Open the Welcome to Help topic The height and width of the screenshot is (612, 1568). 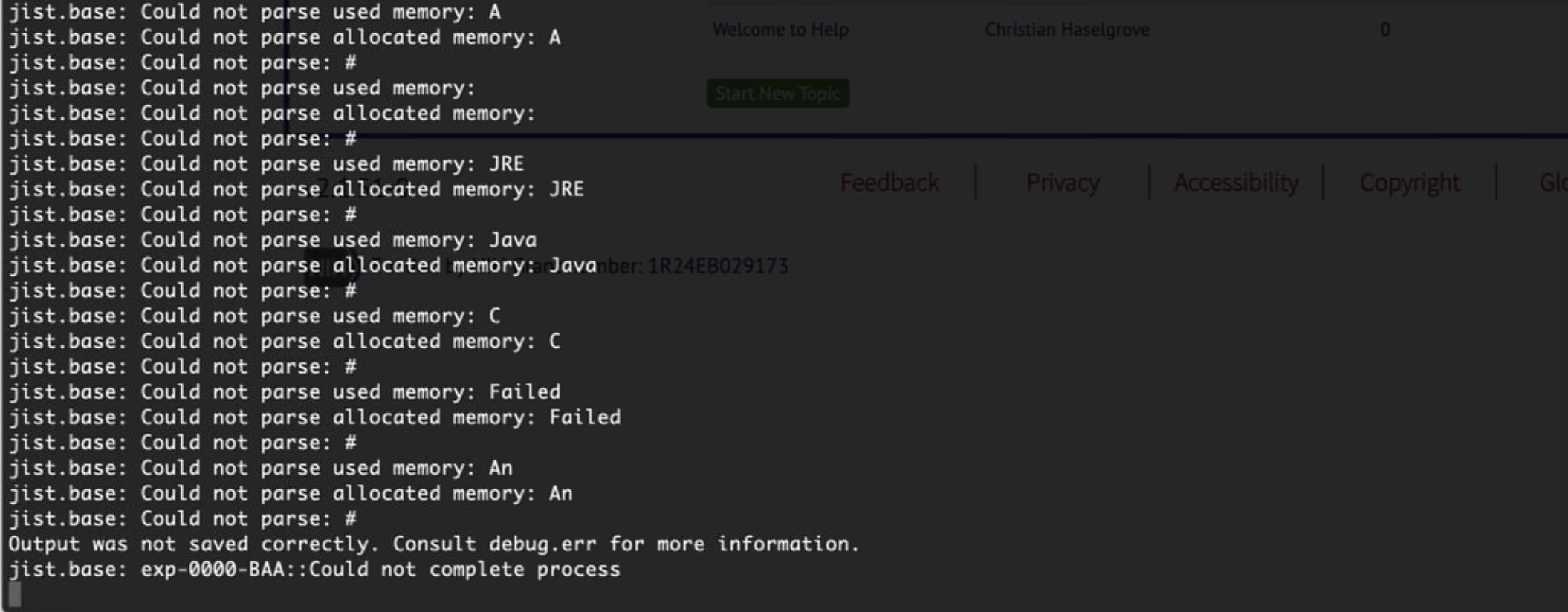(x=780, y=30)
